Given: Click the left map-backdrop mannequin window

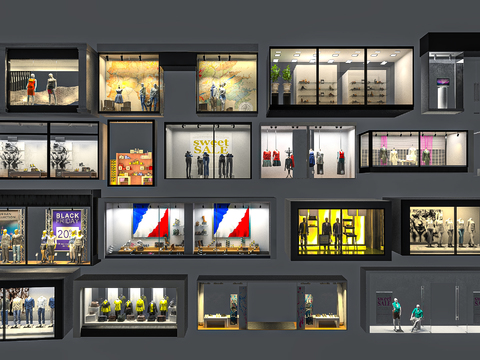Looking at the screenshot, I should (131, 83).
